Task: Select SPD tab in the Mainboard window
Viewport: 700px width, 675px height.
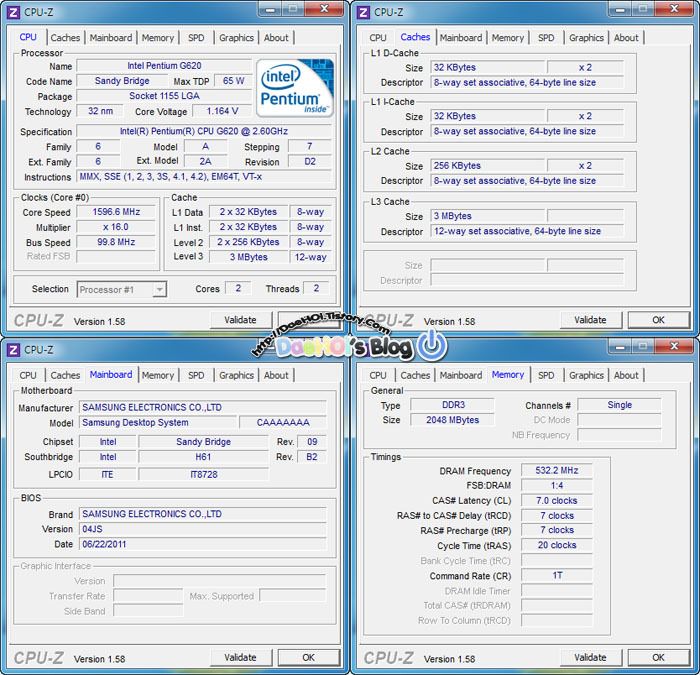Action: (196, 375)
